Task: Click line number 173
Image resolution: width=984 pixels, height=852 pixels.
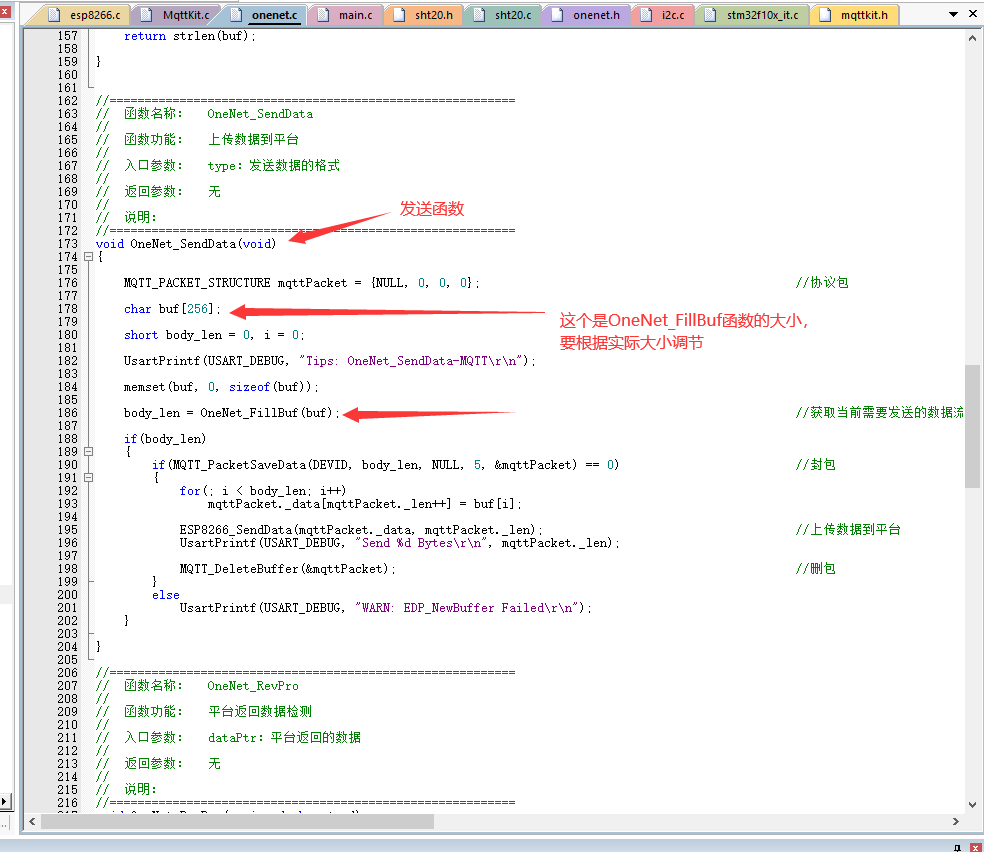Action: [68, 244]
